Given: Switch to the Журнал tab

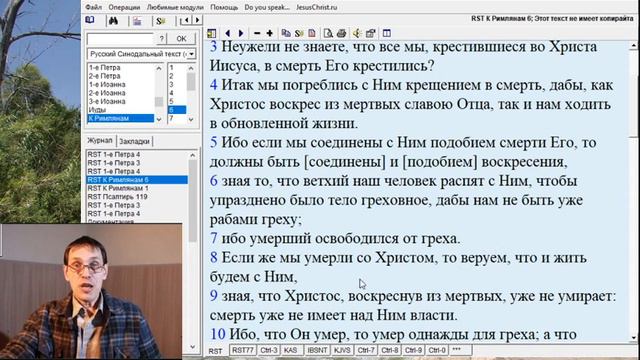Looking at the screenshot, I should click(100, 140).
